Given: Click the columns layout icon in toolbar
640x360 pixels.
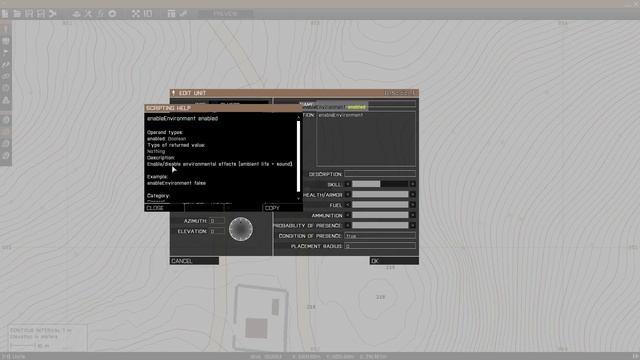Looking at the screenshot, I should [171, 13].
